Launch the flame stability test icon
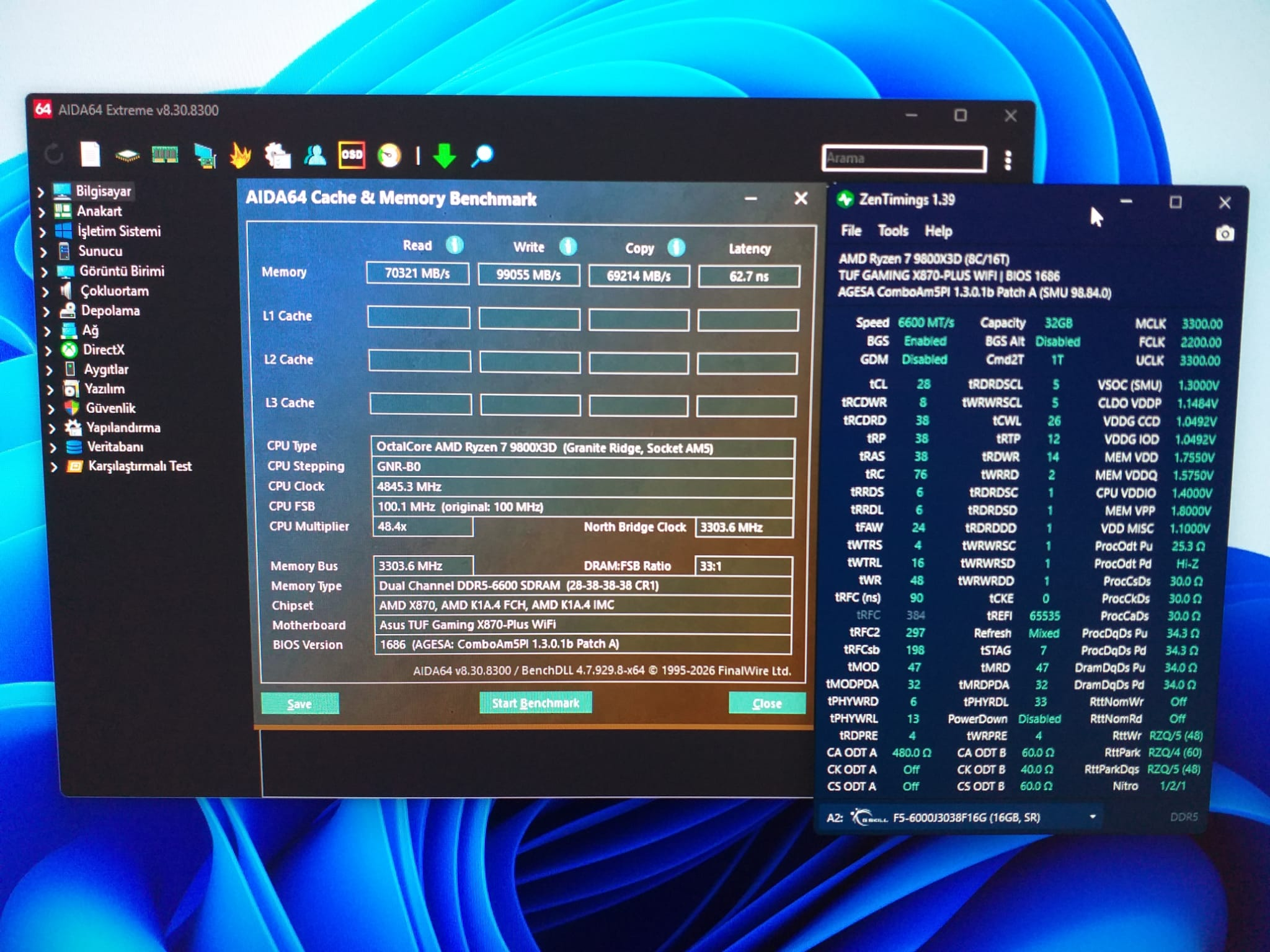This screenshot has height=952, width=1270. click(x=241, y=155)
